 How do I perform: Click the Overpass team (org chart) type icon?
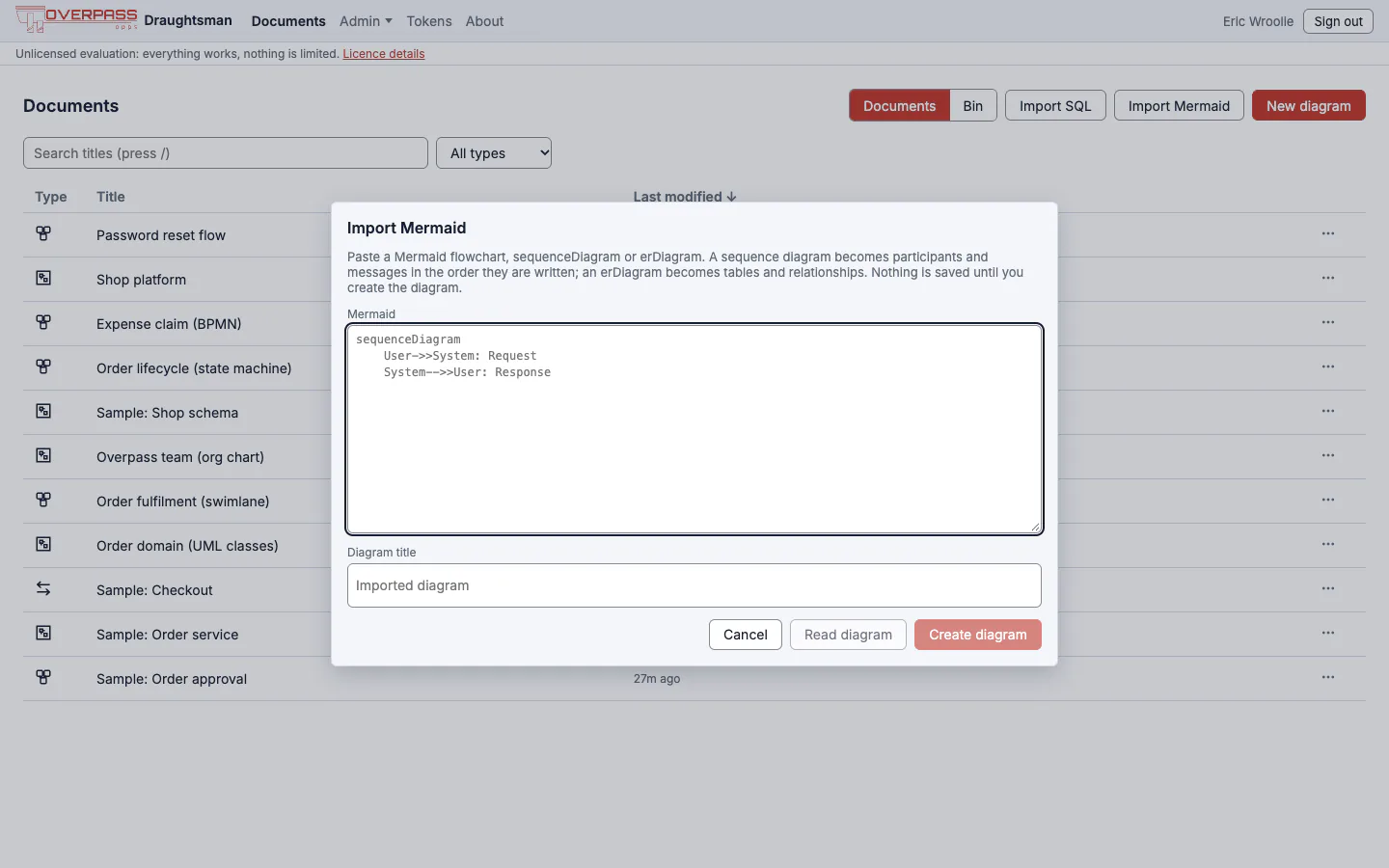click(43, 455)
